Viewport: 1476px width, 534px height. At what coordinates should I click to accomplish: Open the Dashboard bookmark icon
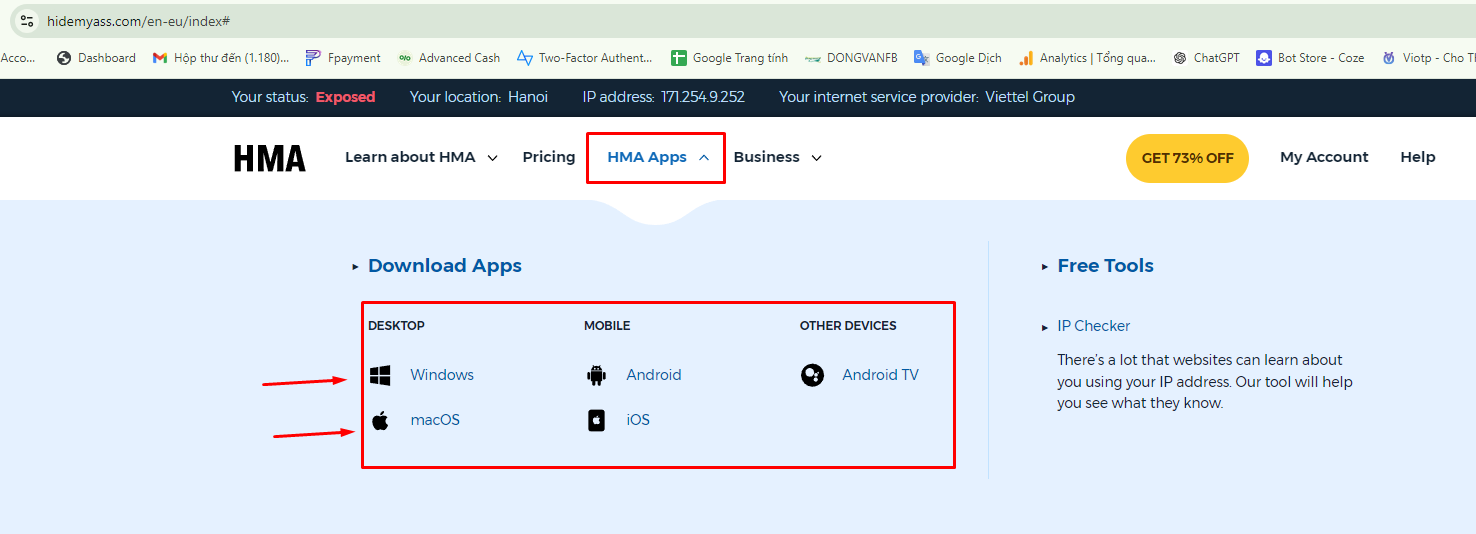click(x=65, y=58)
